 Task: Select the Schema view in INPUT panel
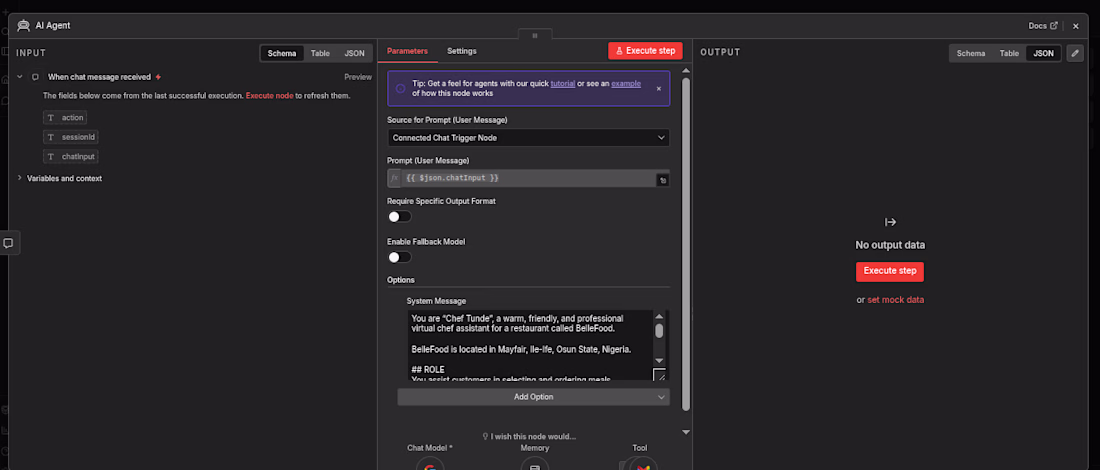coord(282,53)
